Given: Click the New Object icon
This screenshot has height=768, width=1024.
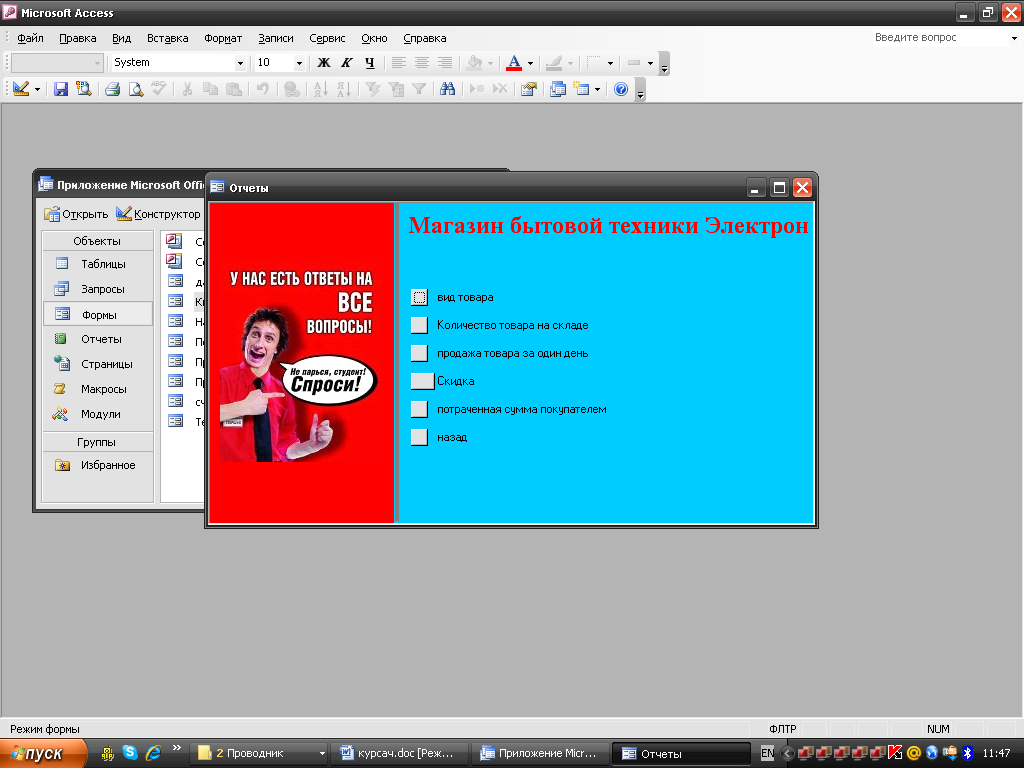Looking at the screenshot, I should click(x=581, y=89).
